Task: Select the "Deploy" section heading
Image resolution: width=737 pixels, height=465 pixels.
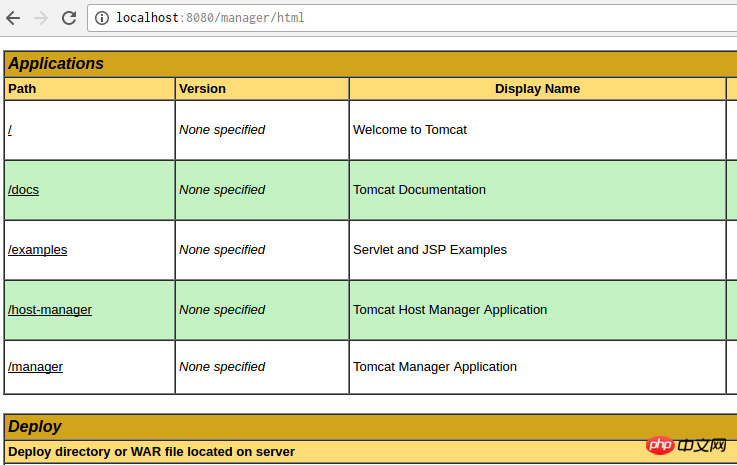Action: click(35, 426)
